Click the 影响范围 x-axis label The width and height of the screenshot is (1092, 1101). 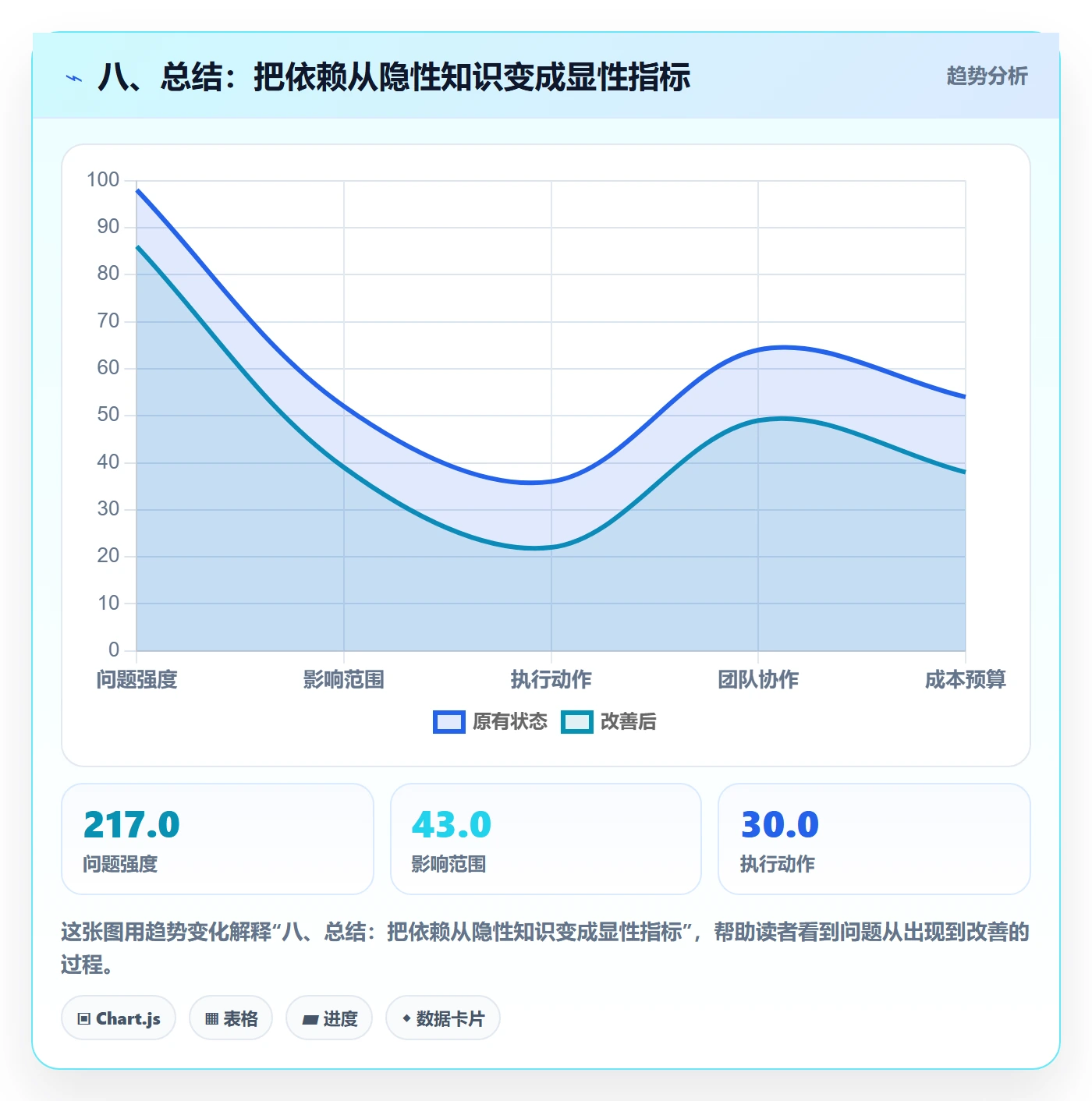point(344,680)
